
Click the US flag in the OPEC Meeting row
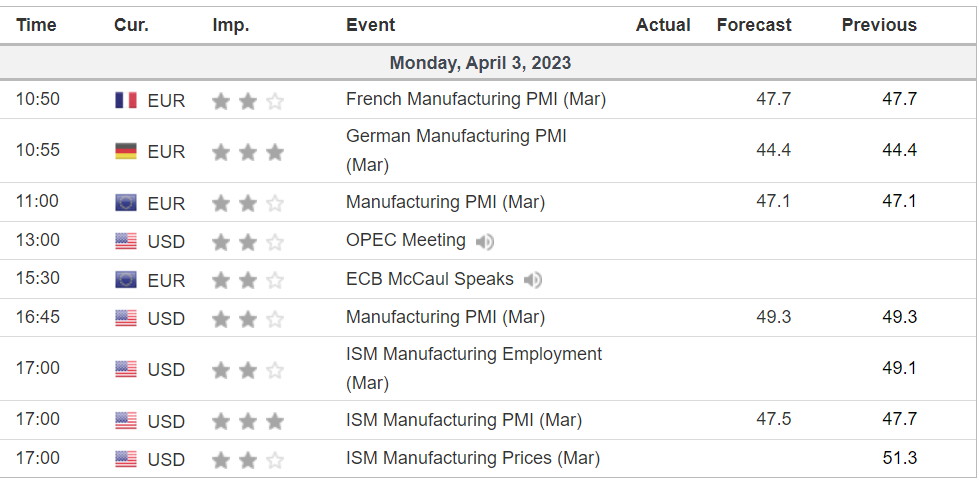pos(126,241)
